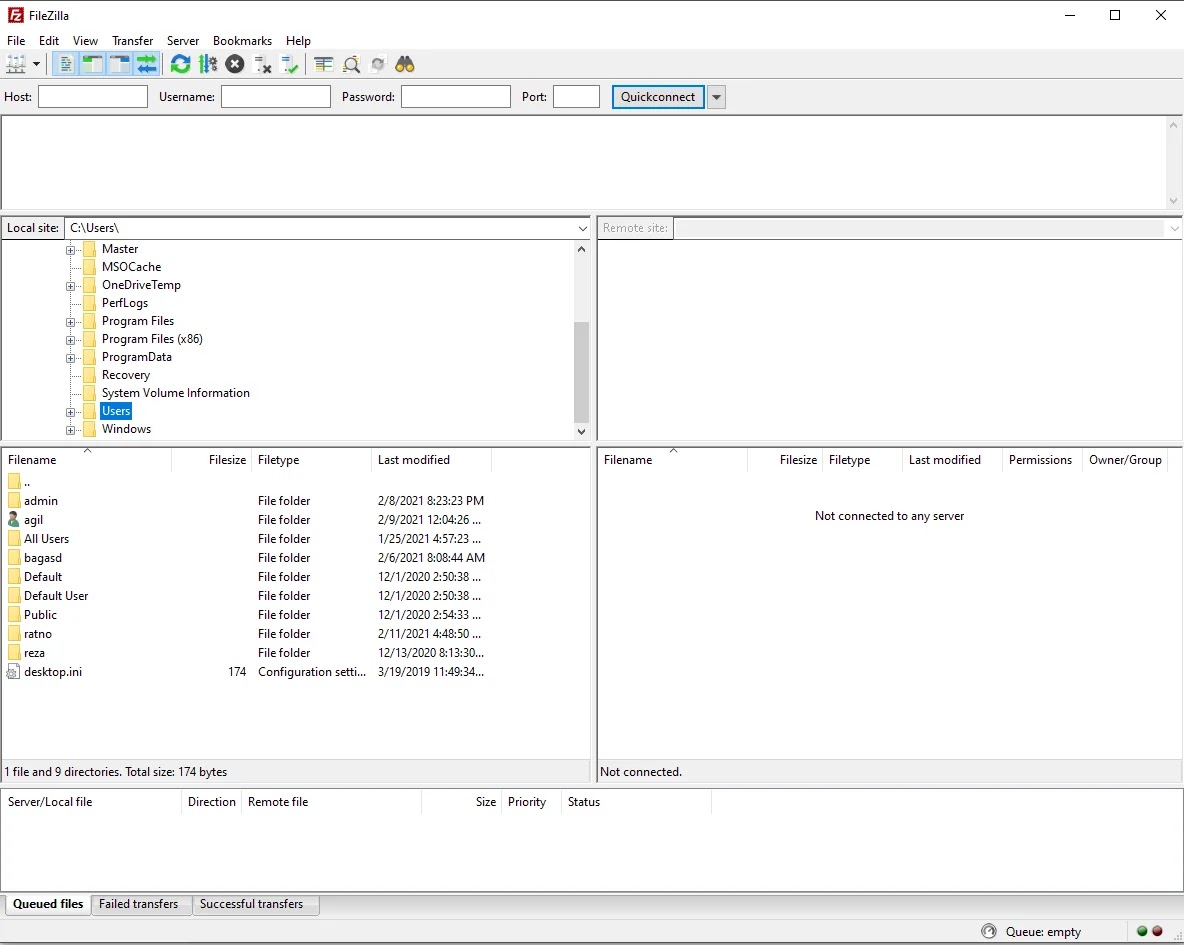Disconnect from the current server
This screenshot has height=945, width=1184.
pos(262,65)
